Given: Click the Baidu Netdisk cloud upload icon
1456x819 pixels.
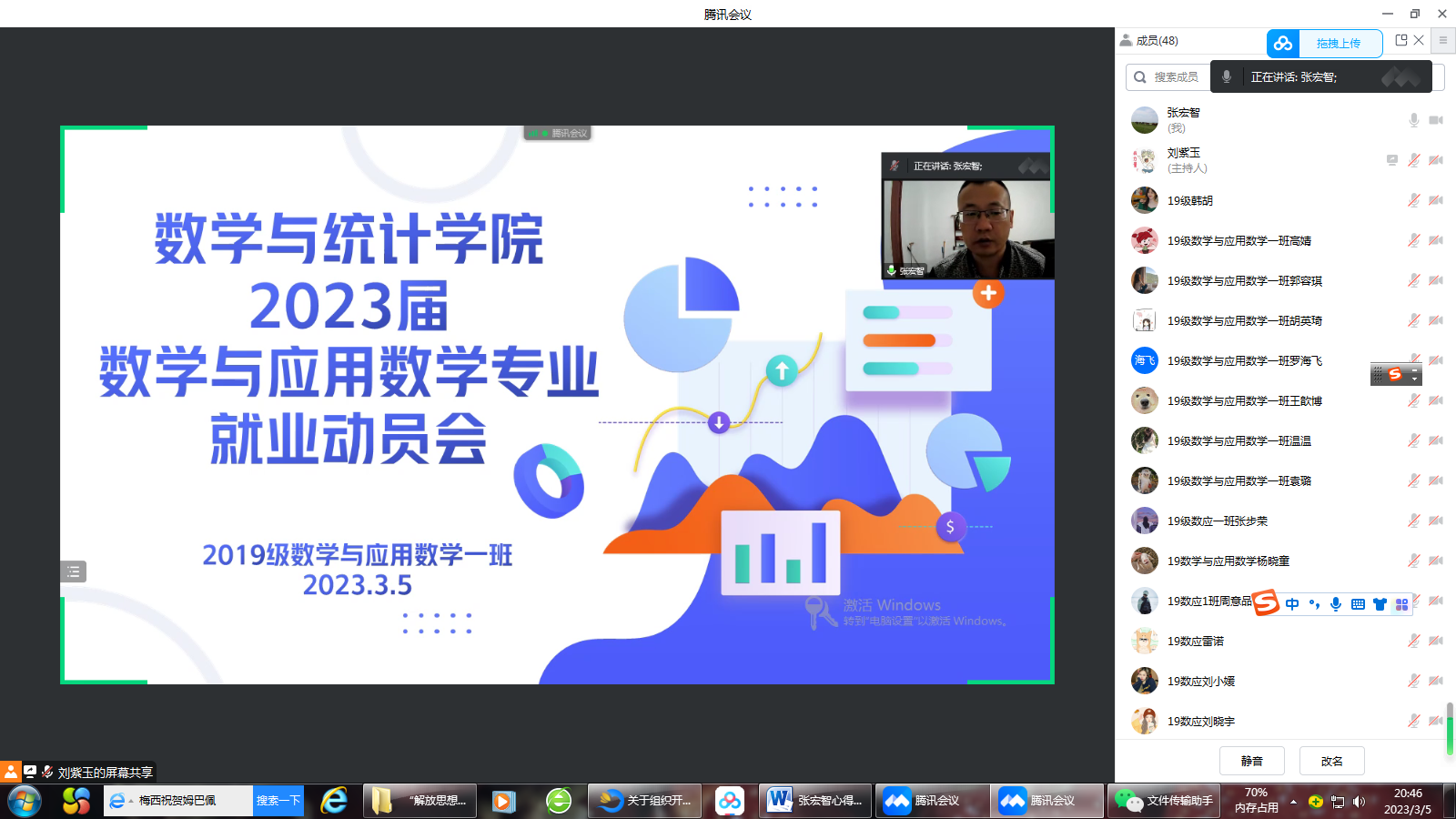Looking at the screenshot, I should (x=1283, y=44).
